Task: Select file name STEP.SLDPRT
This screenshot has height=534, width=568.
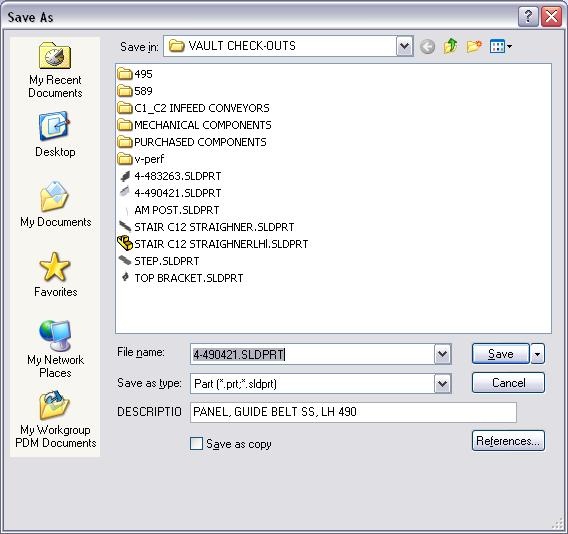Action: [167, 261]
